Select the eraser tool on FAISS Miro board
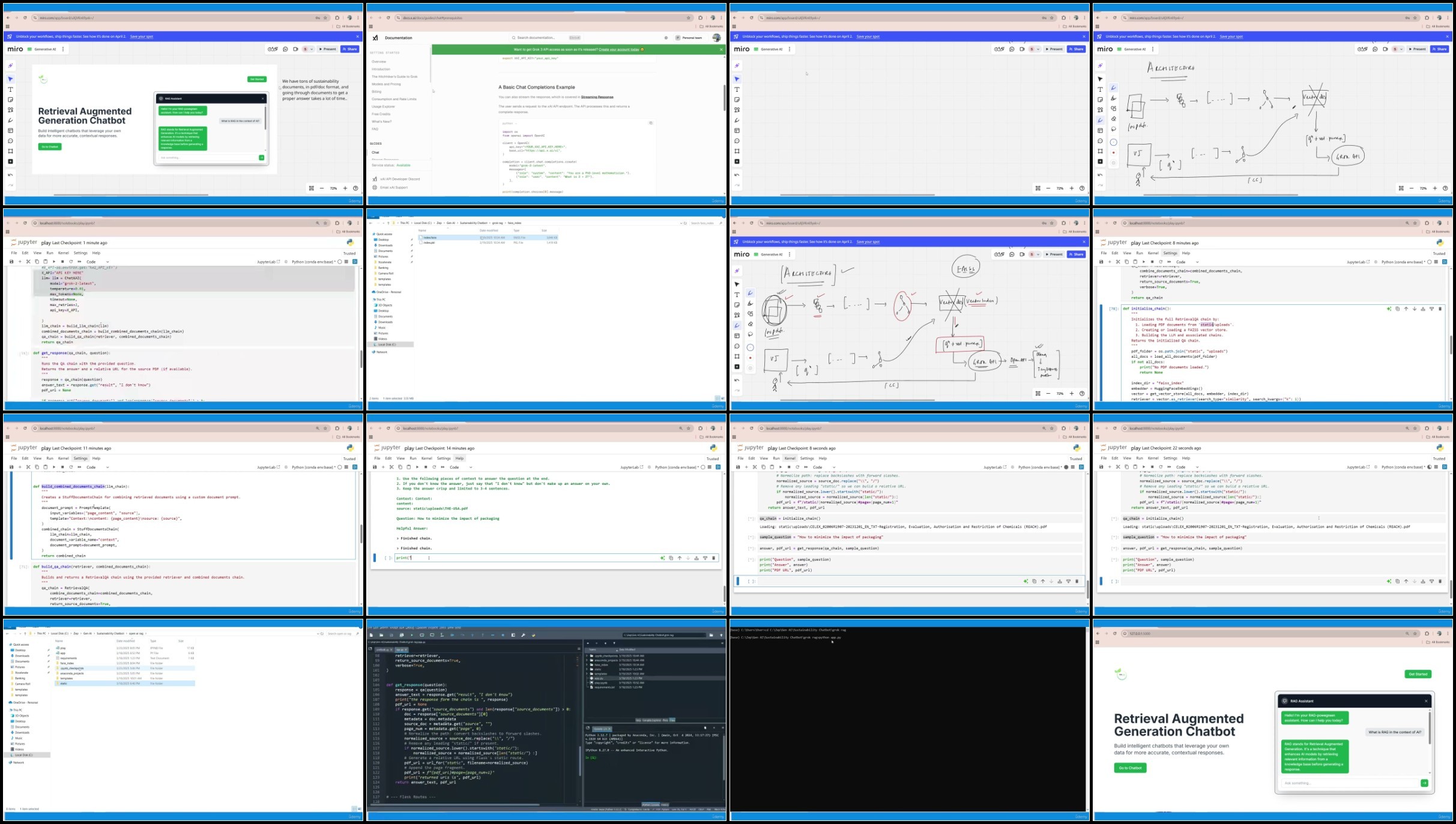 point(750,324)
